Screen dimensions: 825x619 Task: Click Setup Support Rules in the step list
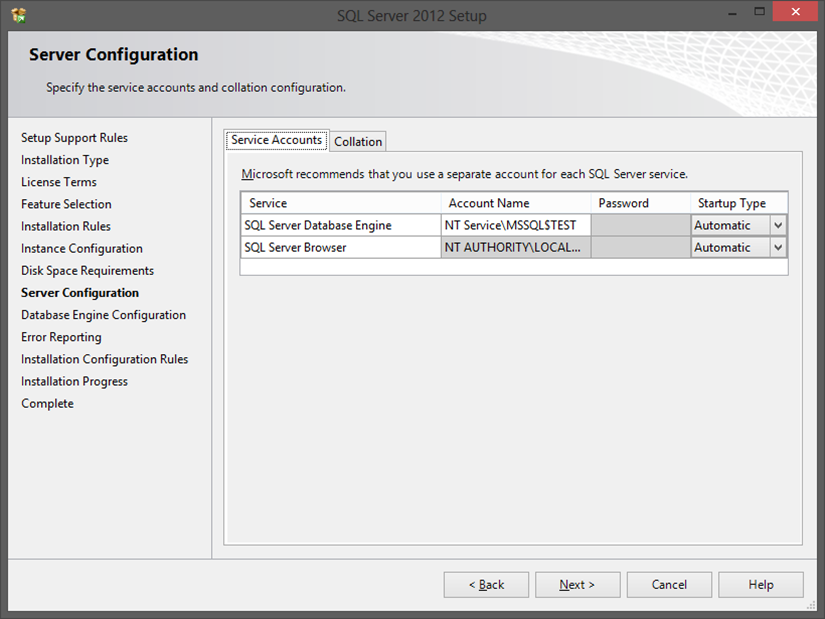(x=74, y=138)
